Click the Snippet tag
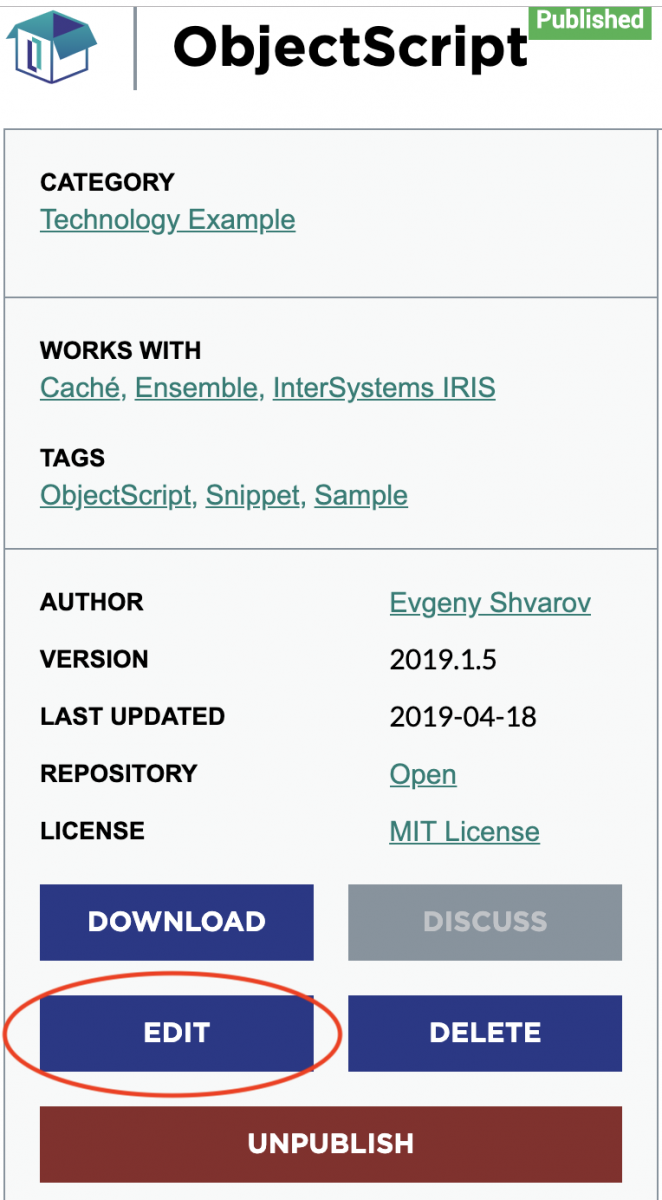Viewport: 662px width, 1200px height. (x=253, y=495)
